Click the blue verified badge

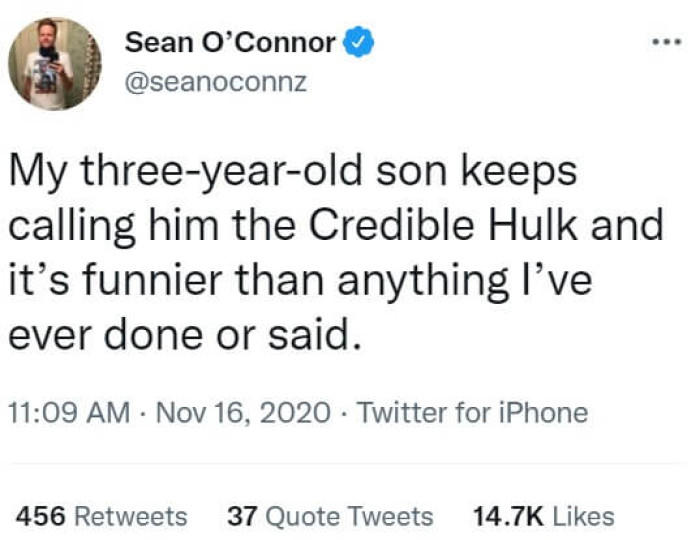pyautogui.click(x=361, y=43)
